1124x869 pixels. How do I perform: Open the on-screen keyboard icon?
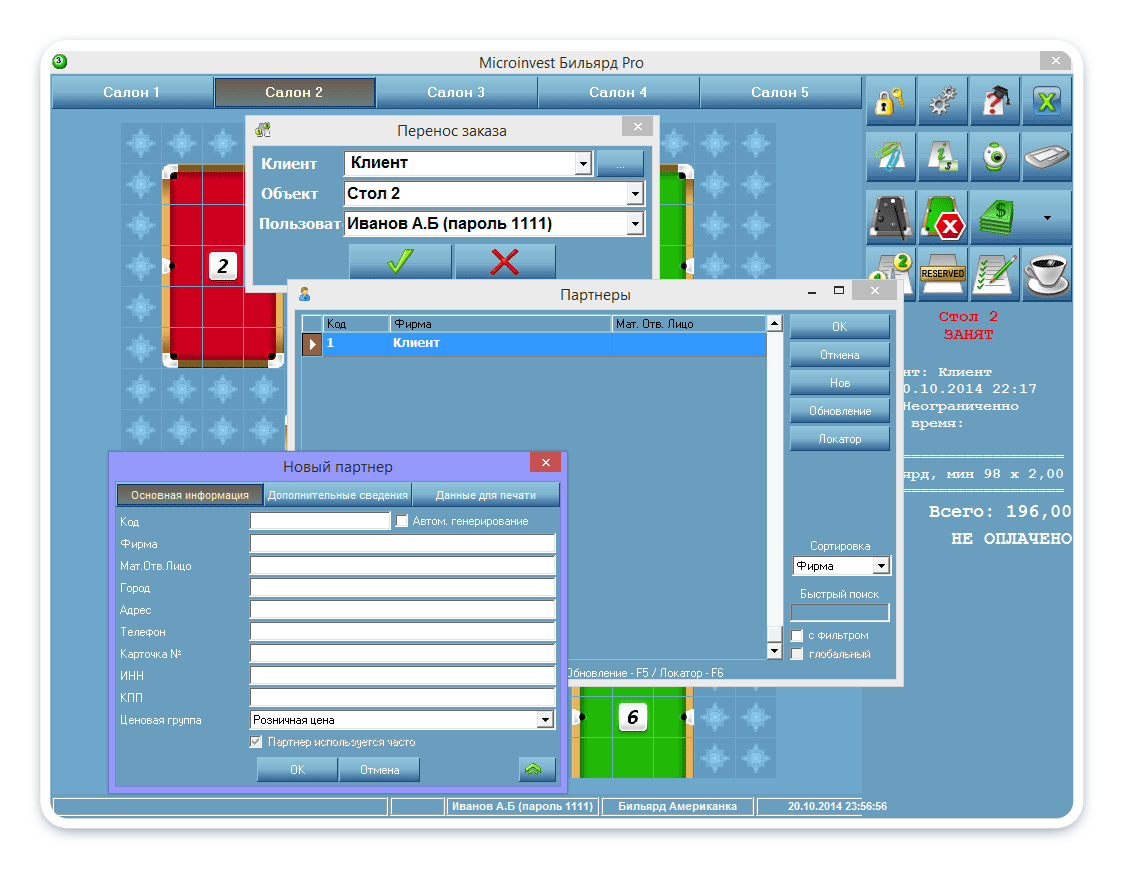[x=1046, y=158]
